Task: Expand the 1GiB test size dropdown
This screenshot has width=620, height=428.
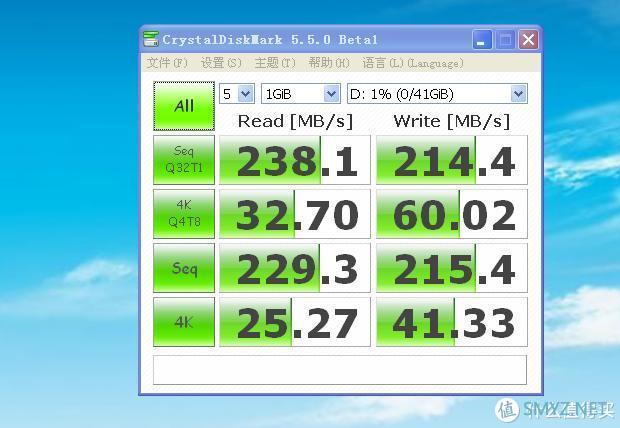Action: coord(301,94)
